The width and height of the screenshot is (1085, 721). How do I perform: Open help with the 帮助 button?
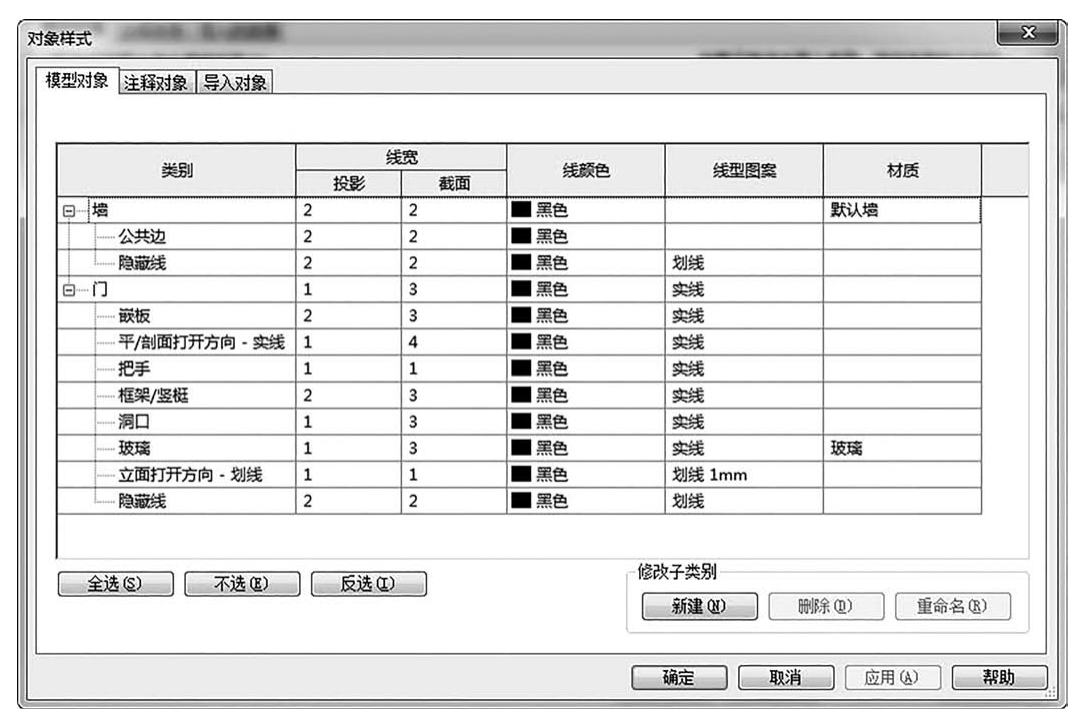tap(998, 678)
